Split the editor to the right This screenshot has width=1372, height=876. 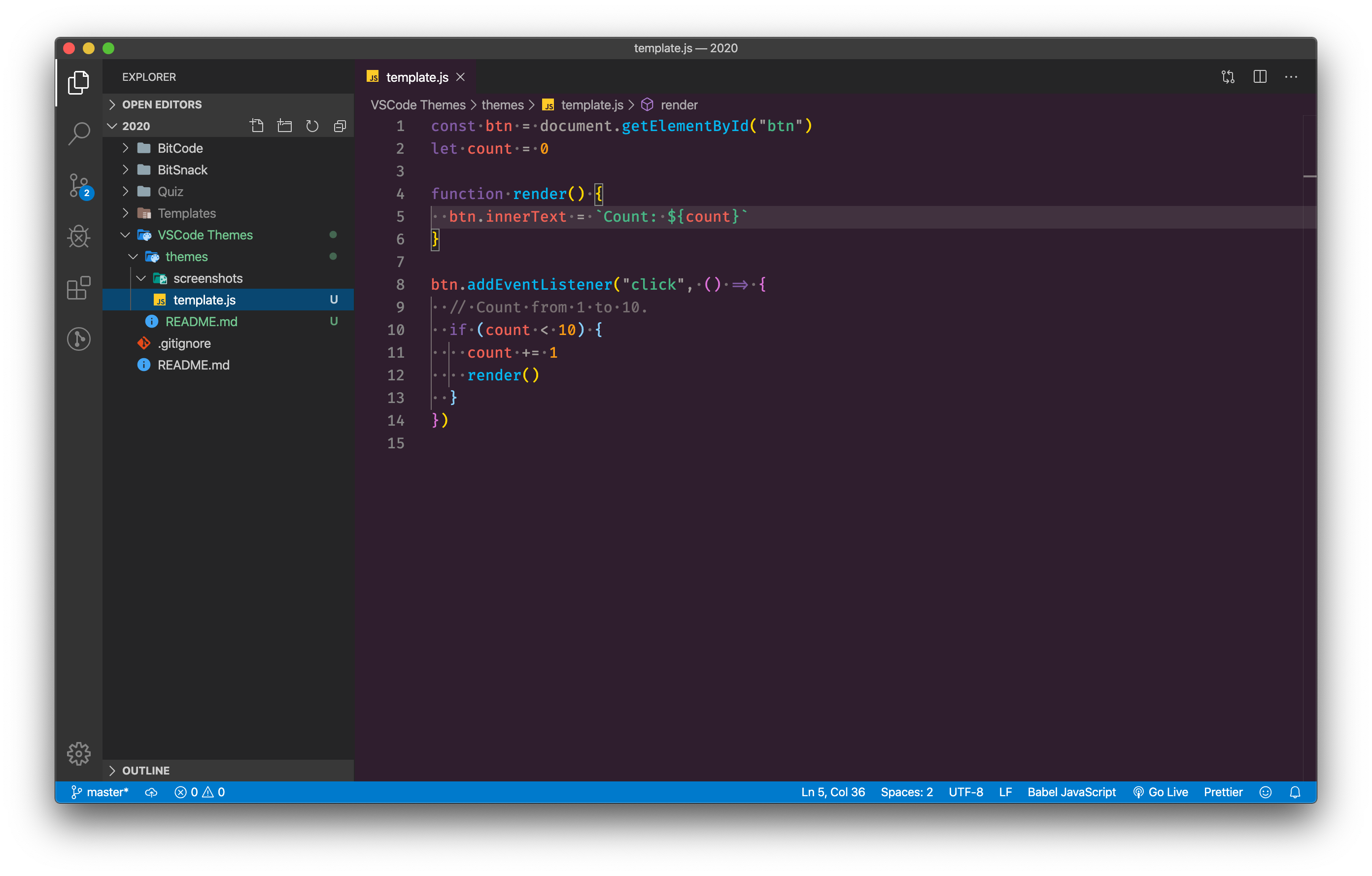1260,77
